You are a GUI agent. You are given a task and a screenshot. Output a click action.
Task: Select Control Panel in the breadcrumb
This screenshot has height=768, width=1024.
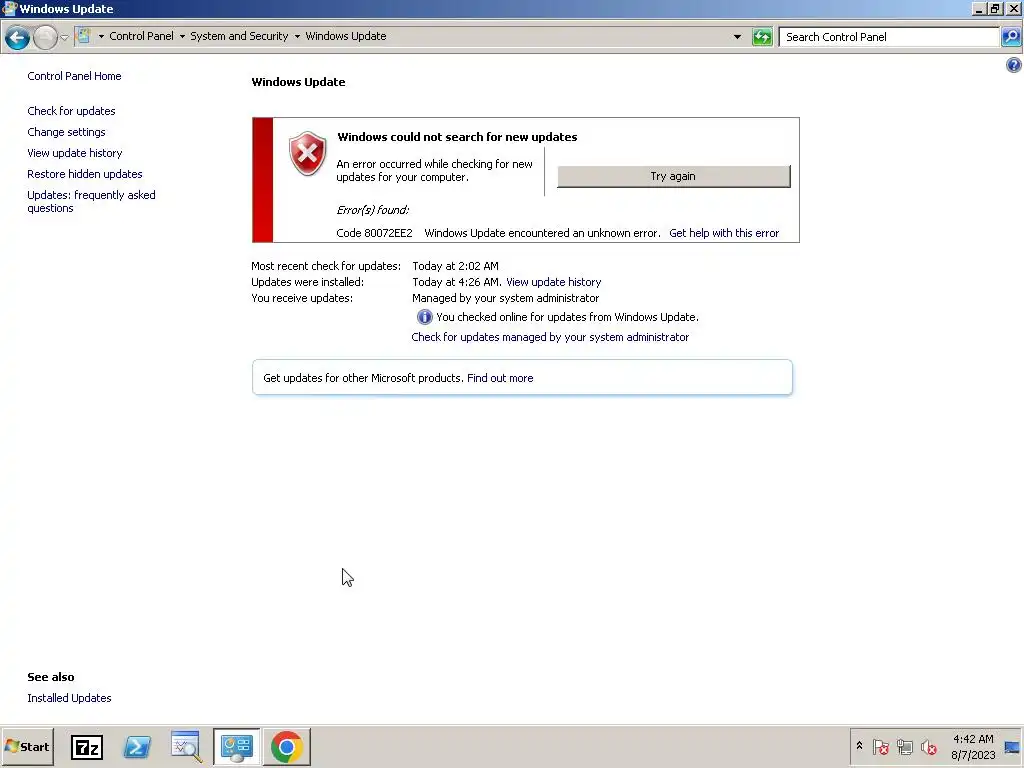point(141,37)
